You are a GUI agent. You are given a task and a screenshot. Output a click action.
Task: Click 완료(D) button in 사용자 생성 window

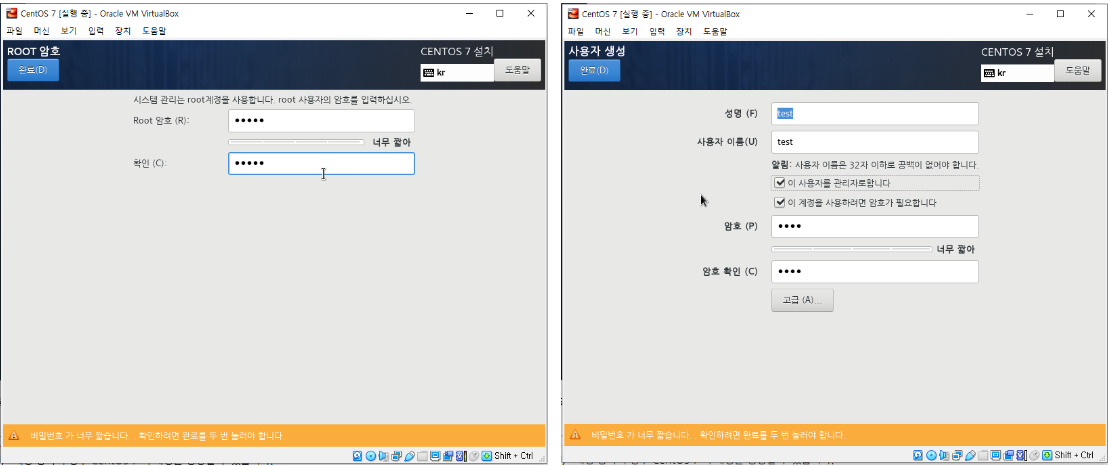click(594, 70)
